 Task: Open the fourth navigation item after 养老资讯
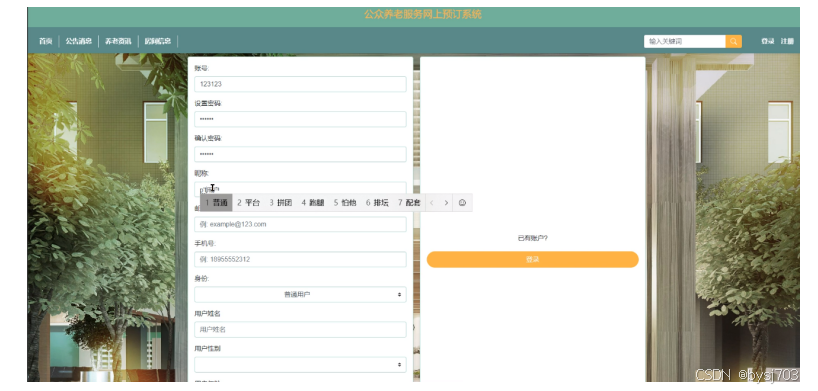click(x=158, y=41)
